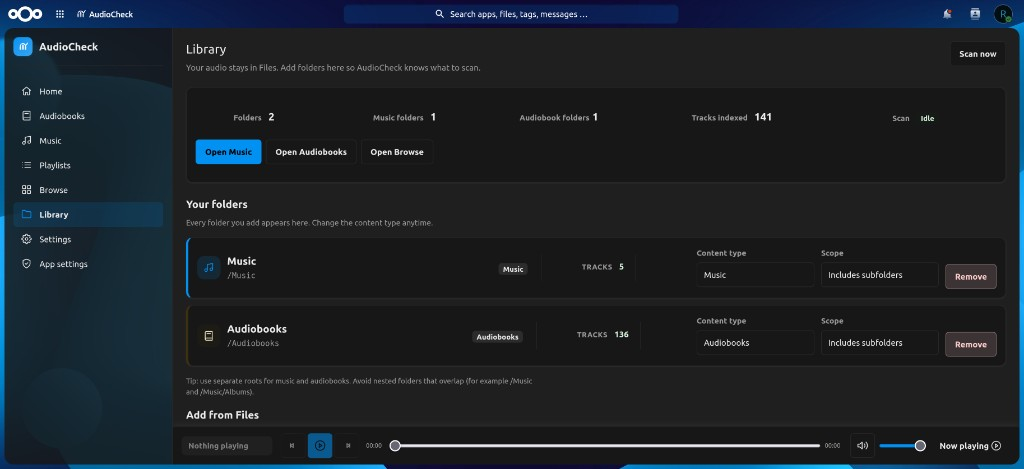Open AudioCheck app in top bar
Screen dimensions: 1024x469
pos(104,14)
